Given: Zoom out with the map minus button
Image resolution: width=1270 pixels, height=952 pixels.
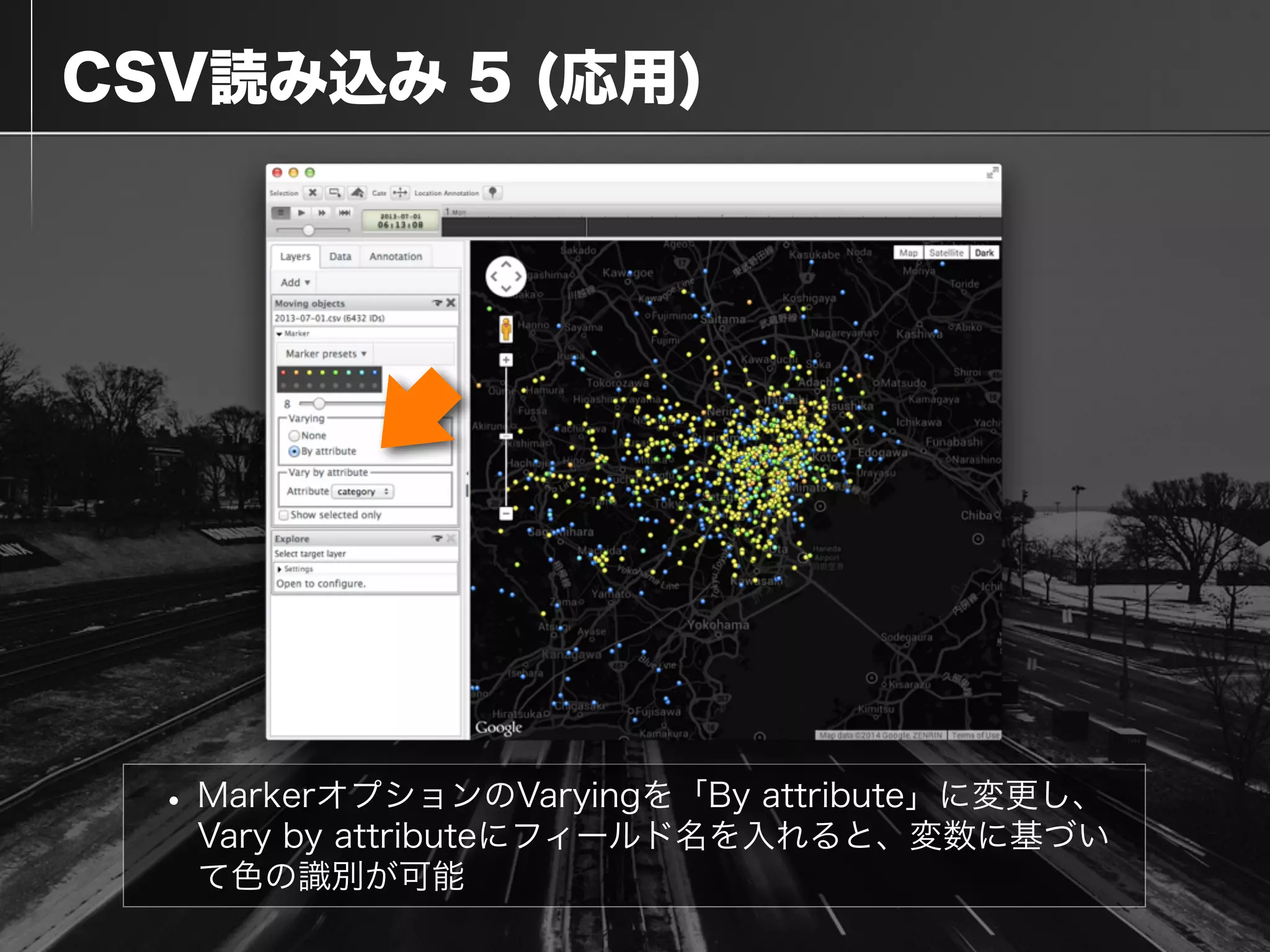Looking at the screenshot, I should click(x=506, y=513).
